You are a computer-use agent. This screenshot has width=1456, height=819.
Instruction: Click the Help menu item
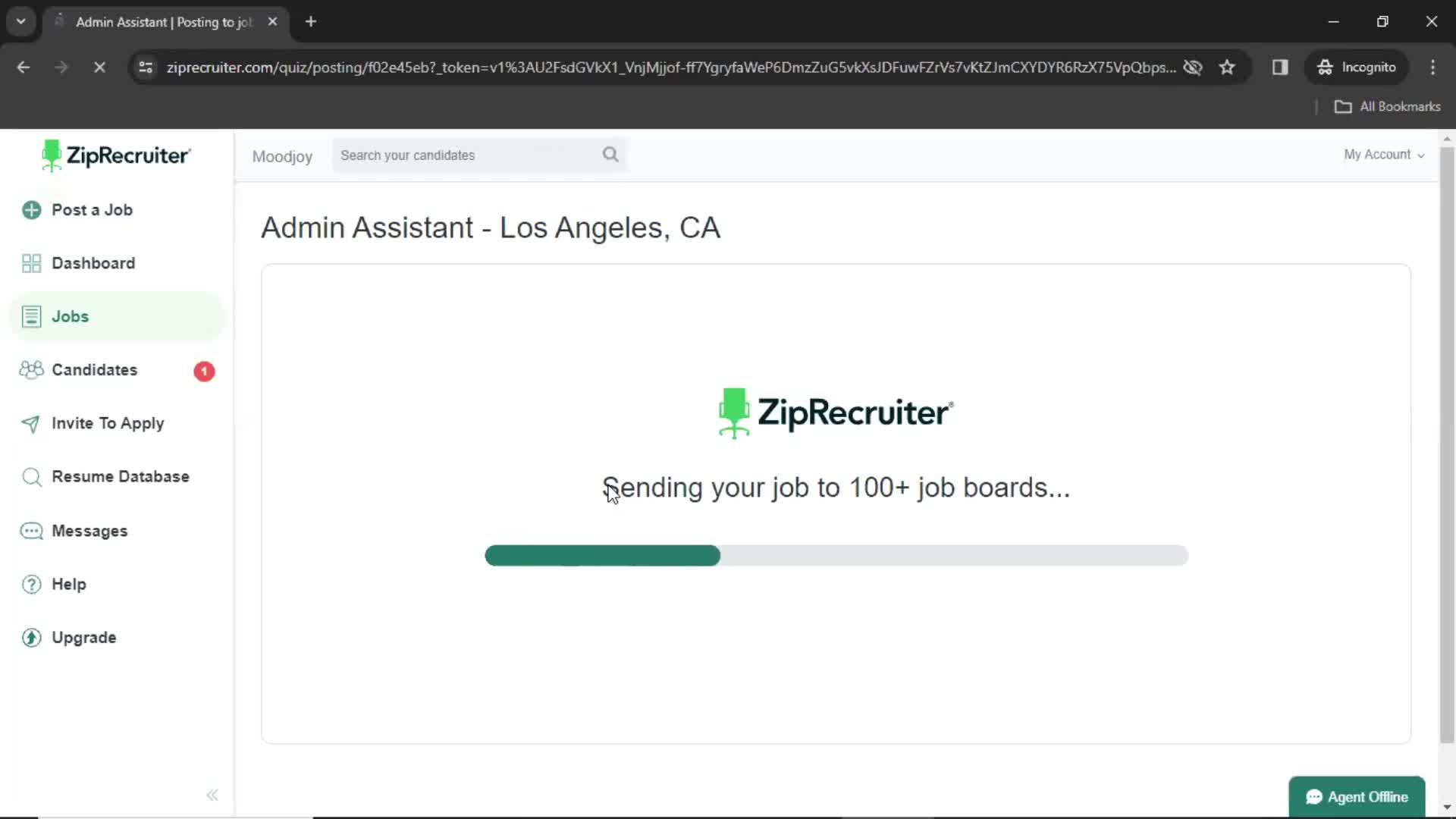(69, 584)
